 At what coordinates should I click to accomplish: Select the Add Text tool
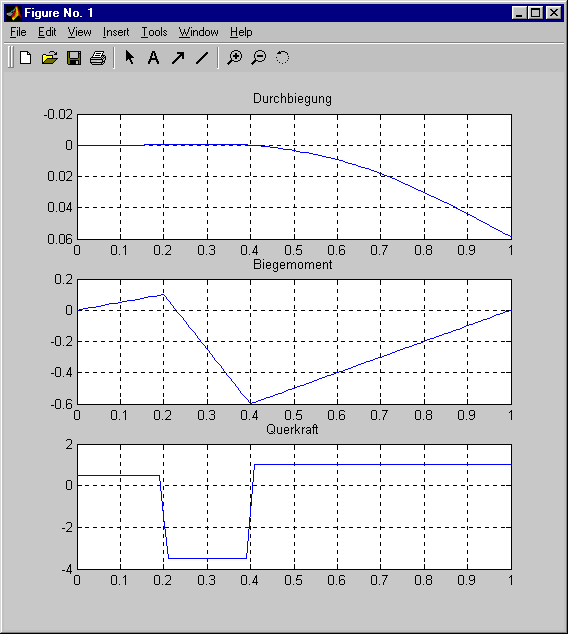click(x=153, y=58)
